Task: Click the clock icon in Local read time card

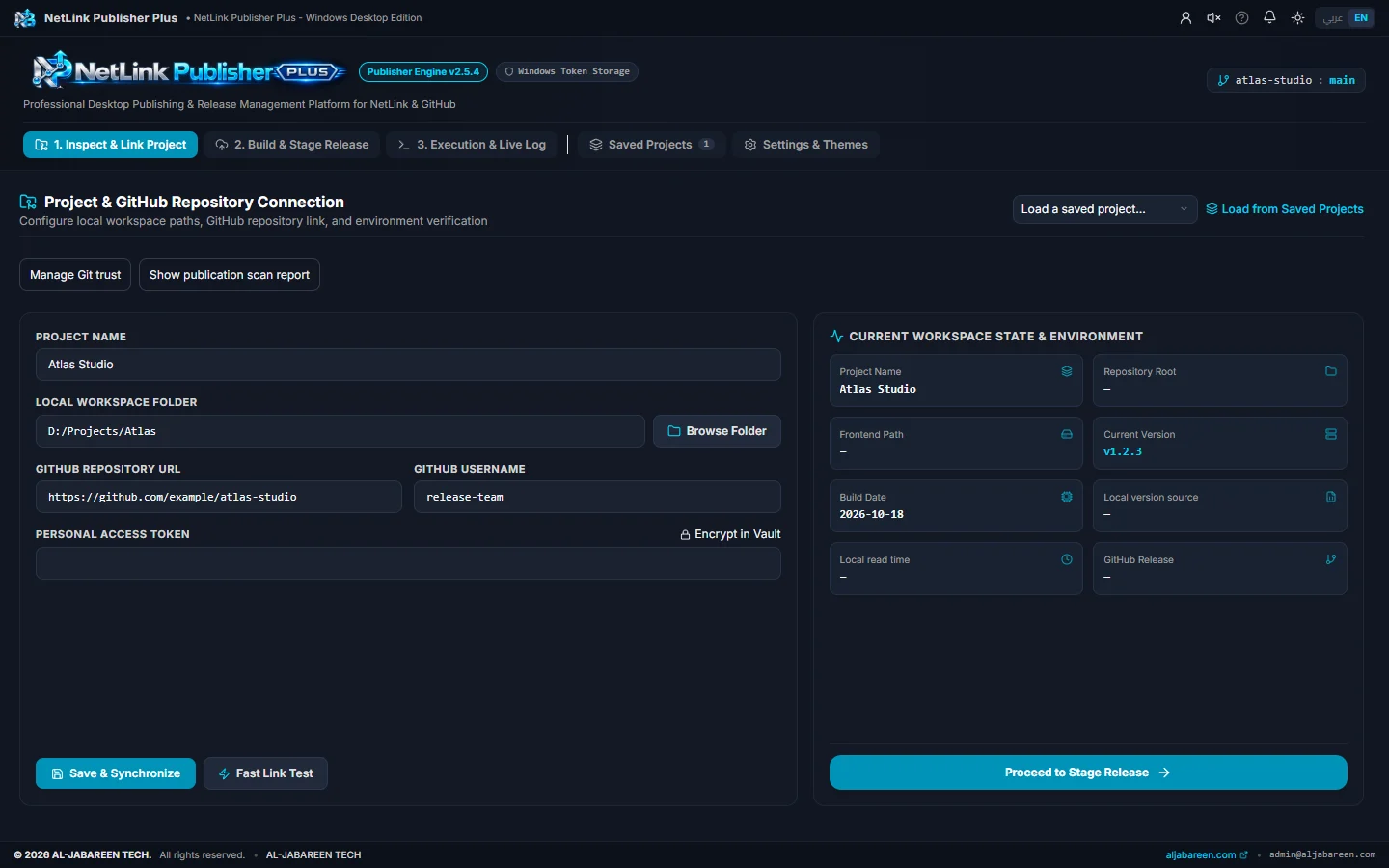Action: tap(1067, 559)
